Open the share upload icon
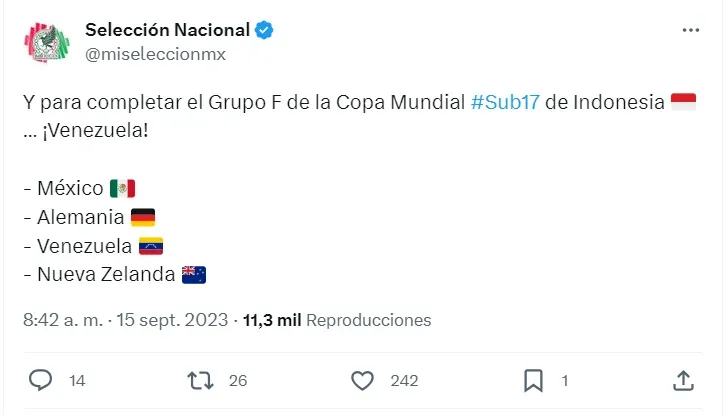 pyautogui.click(x=683, y=381)
